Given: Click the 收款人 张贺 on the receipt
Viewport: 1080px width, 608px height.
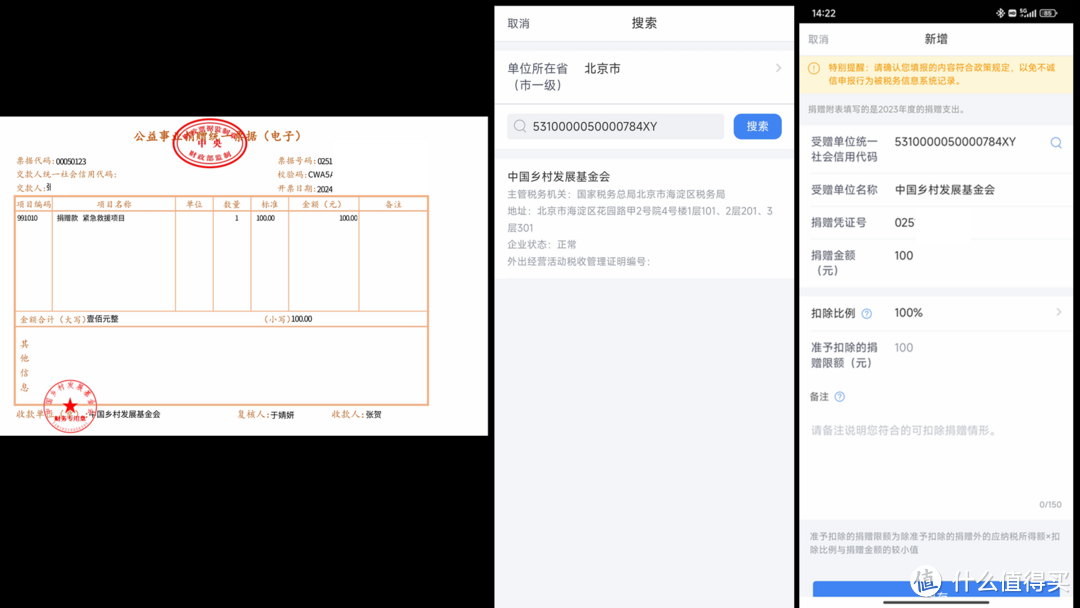Looking at the screenshot, I should coord(356,415).
